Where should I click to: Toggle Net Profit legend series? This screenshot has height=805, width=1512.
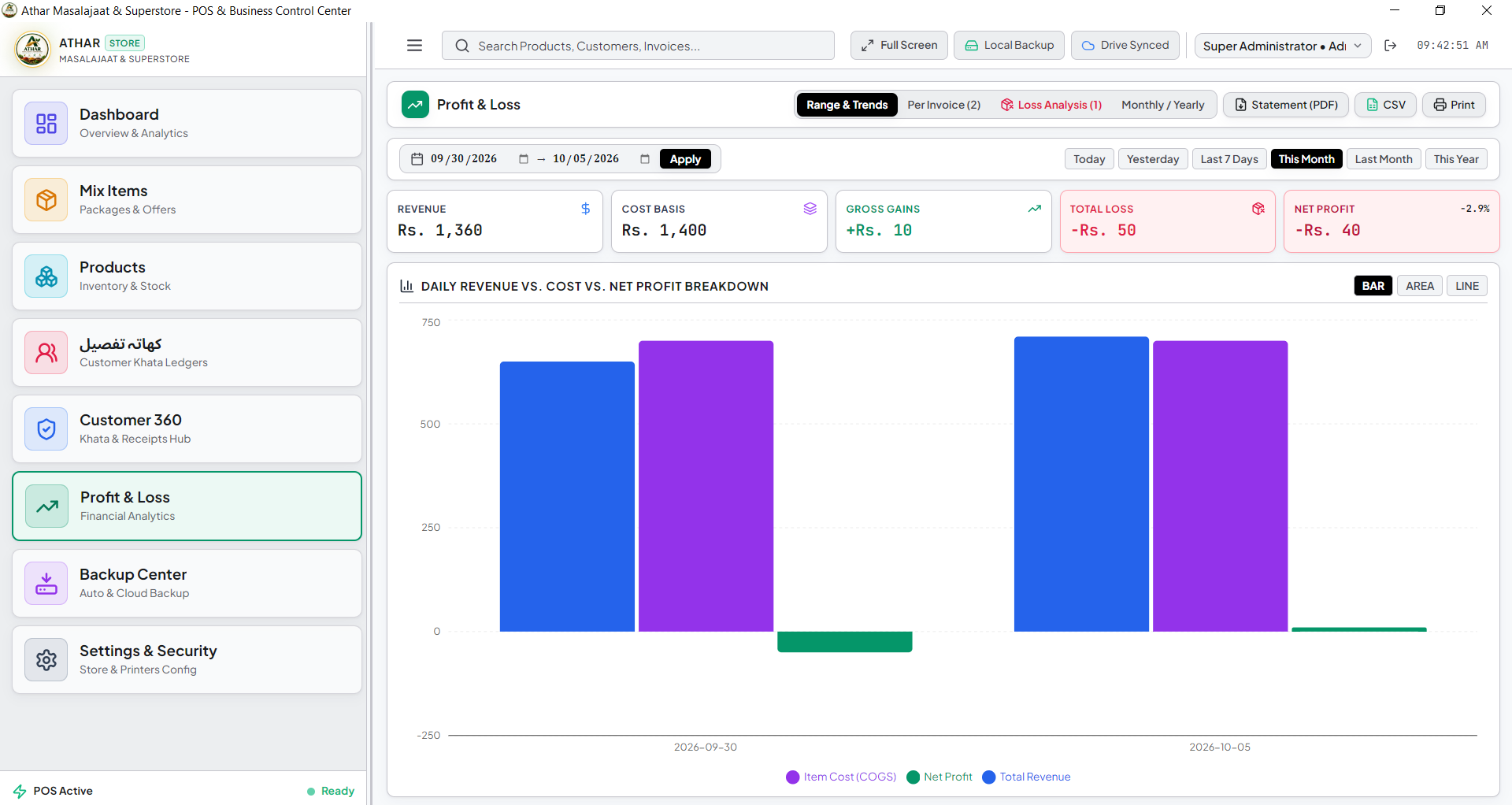coord(939,777)
